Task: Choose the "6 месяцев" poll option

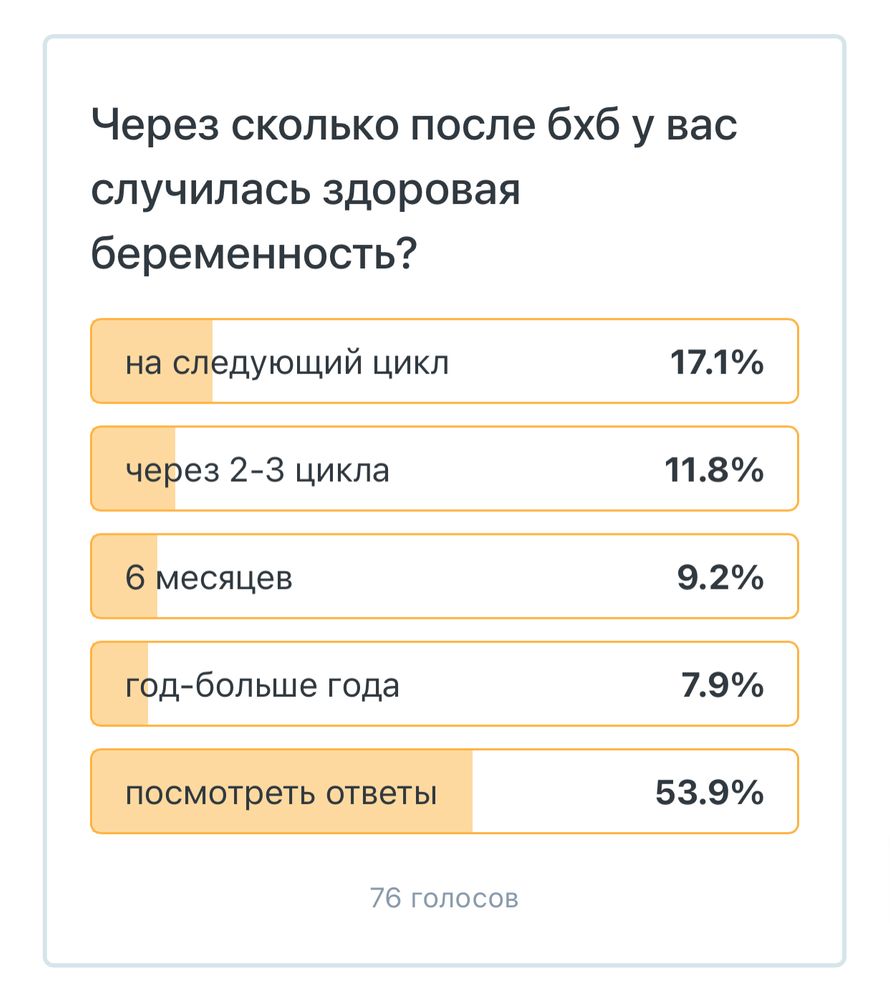Action: (x=445, y=576)
